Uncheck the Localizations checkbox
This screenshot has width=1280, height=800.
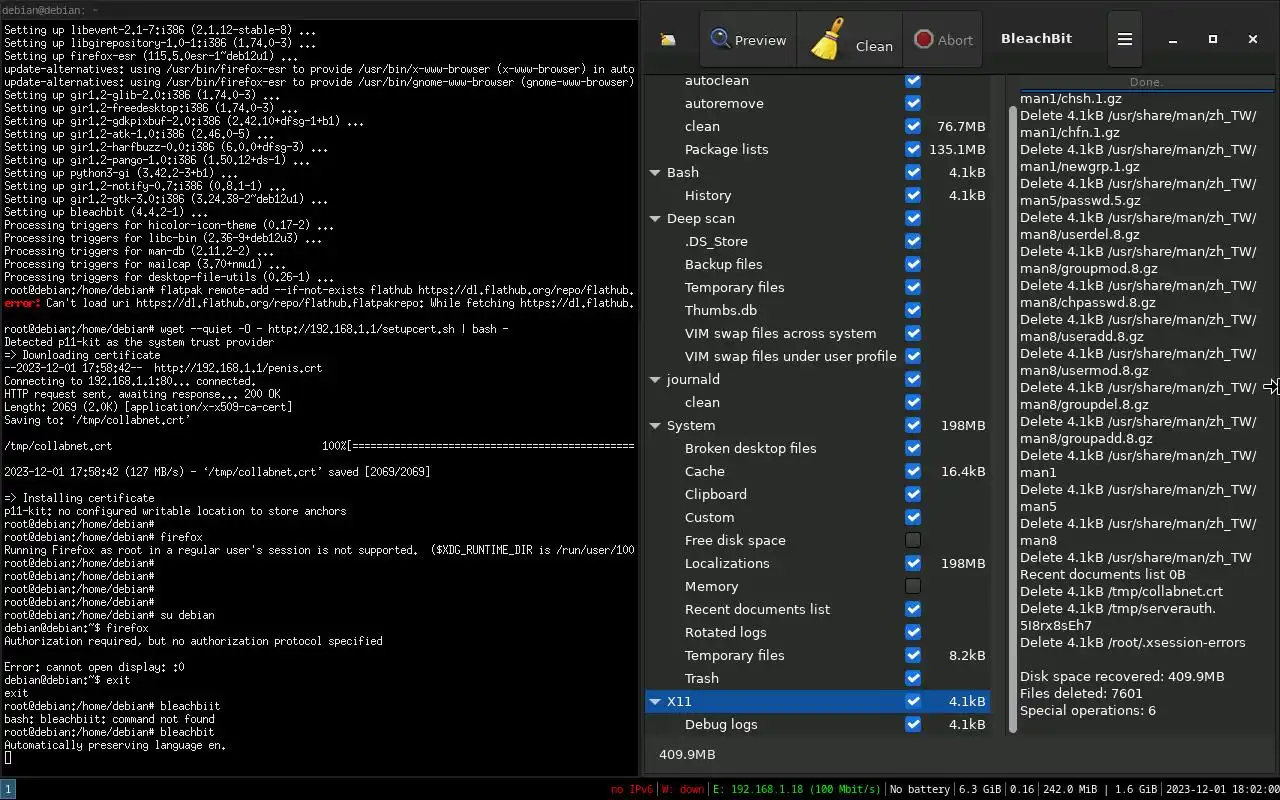[x=913, y=563]
